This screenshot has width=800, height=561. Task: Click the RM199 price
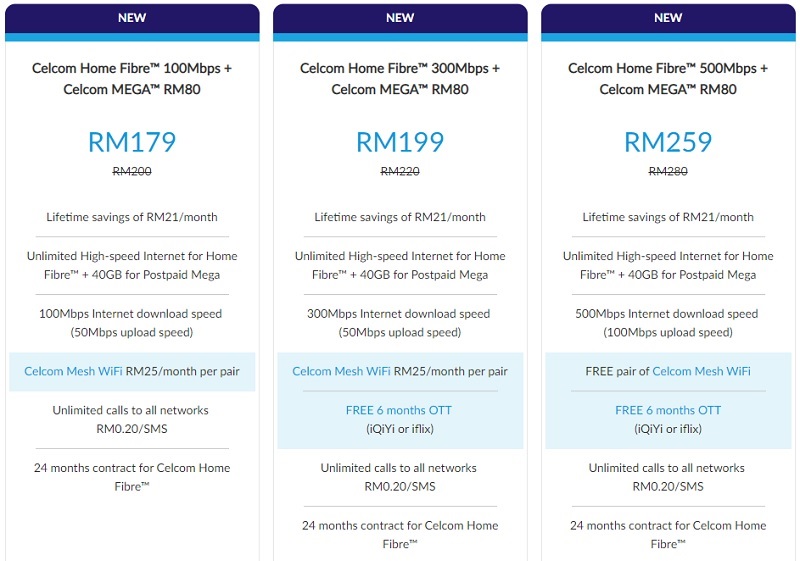pos(400,142)
